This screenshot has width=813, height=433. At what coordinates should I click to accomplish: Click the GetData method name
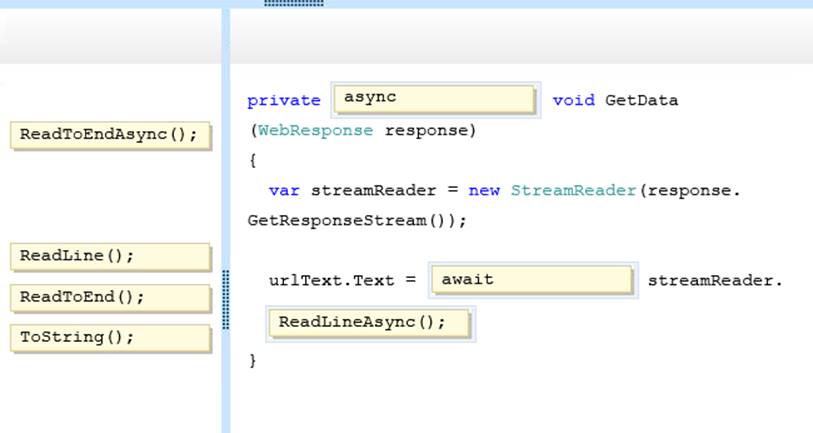pos(641,100)
